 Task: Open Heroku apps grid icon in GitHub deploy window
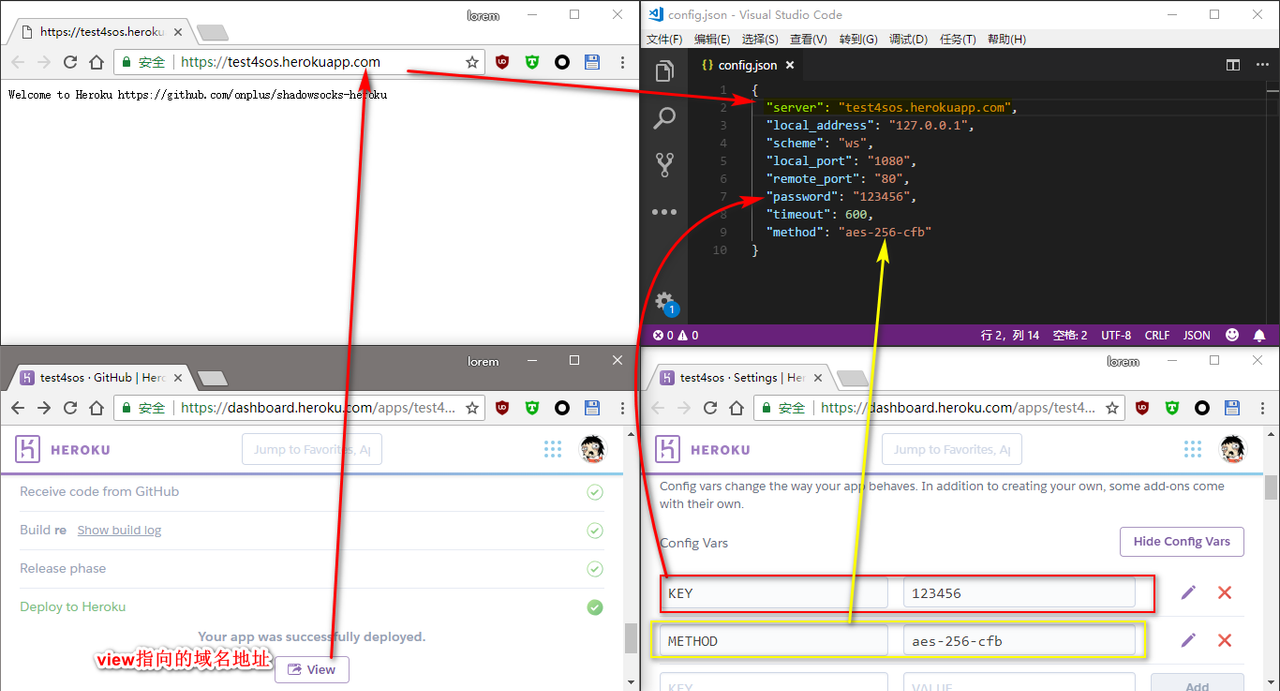553,449
